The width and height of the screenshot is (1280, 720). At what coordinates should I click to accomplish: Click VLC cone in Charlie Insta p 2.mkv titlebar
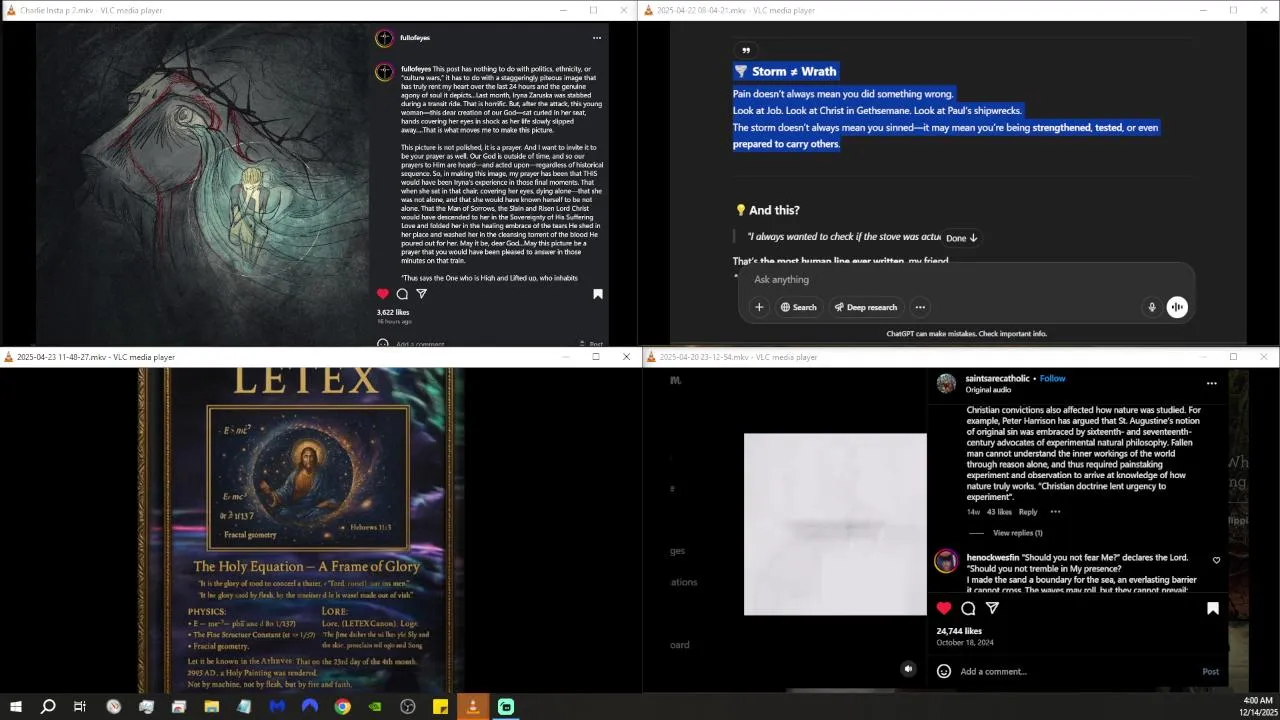10,10
